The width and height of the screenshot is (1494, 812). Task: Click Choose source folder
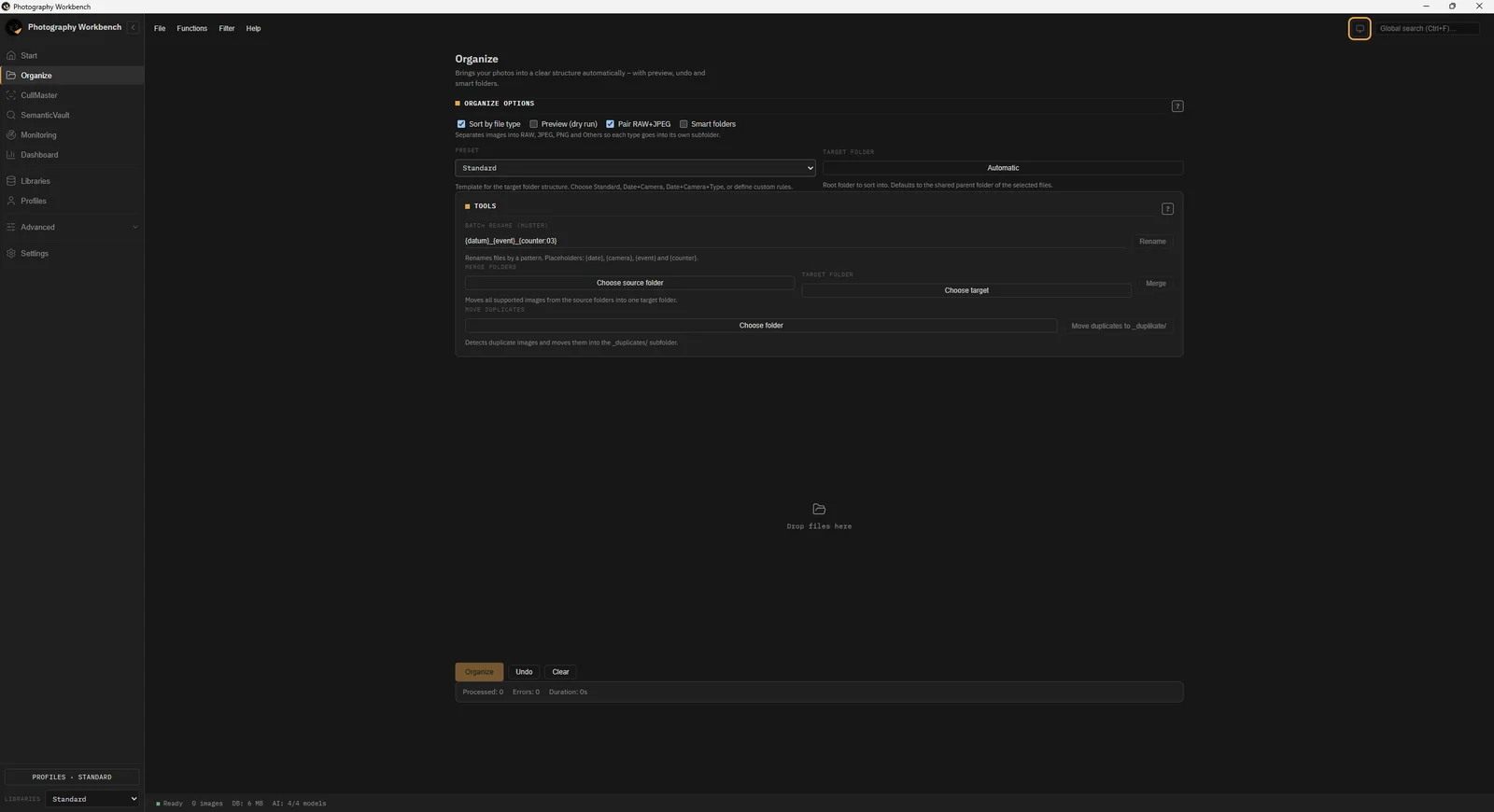coord(630,283)
